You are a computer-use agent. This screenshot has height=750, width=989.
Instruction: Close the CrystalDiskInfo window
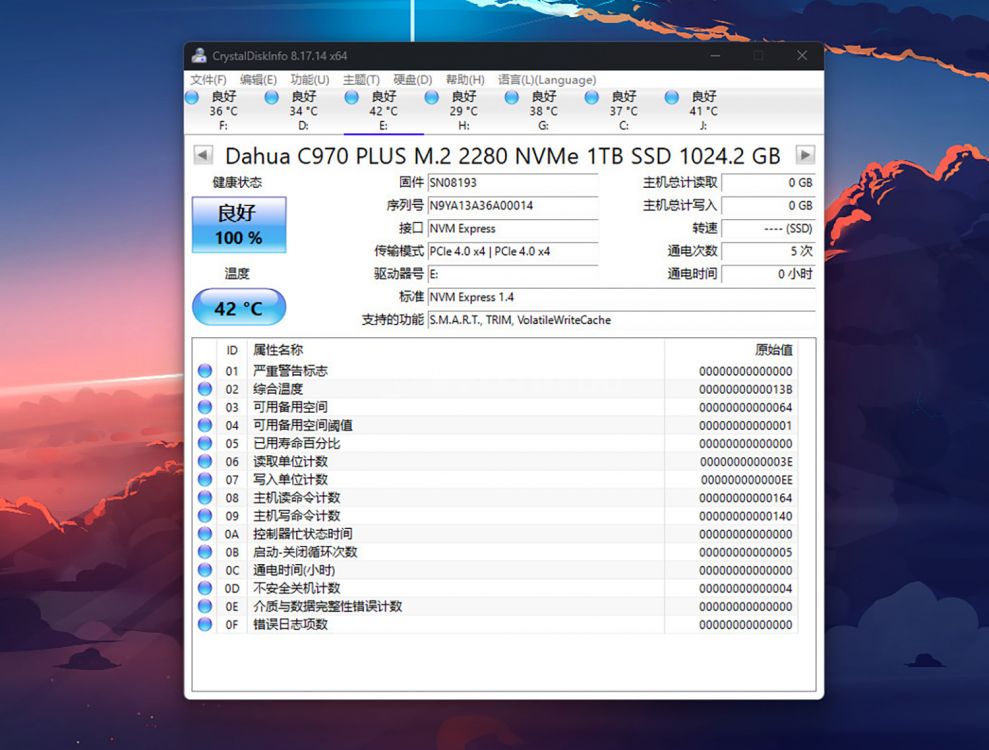(802, 56)
